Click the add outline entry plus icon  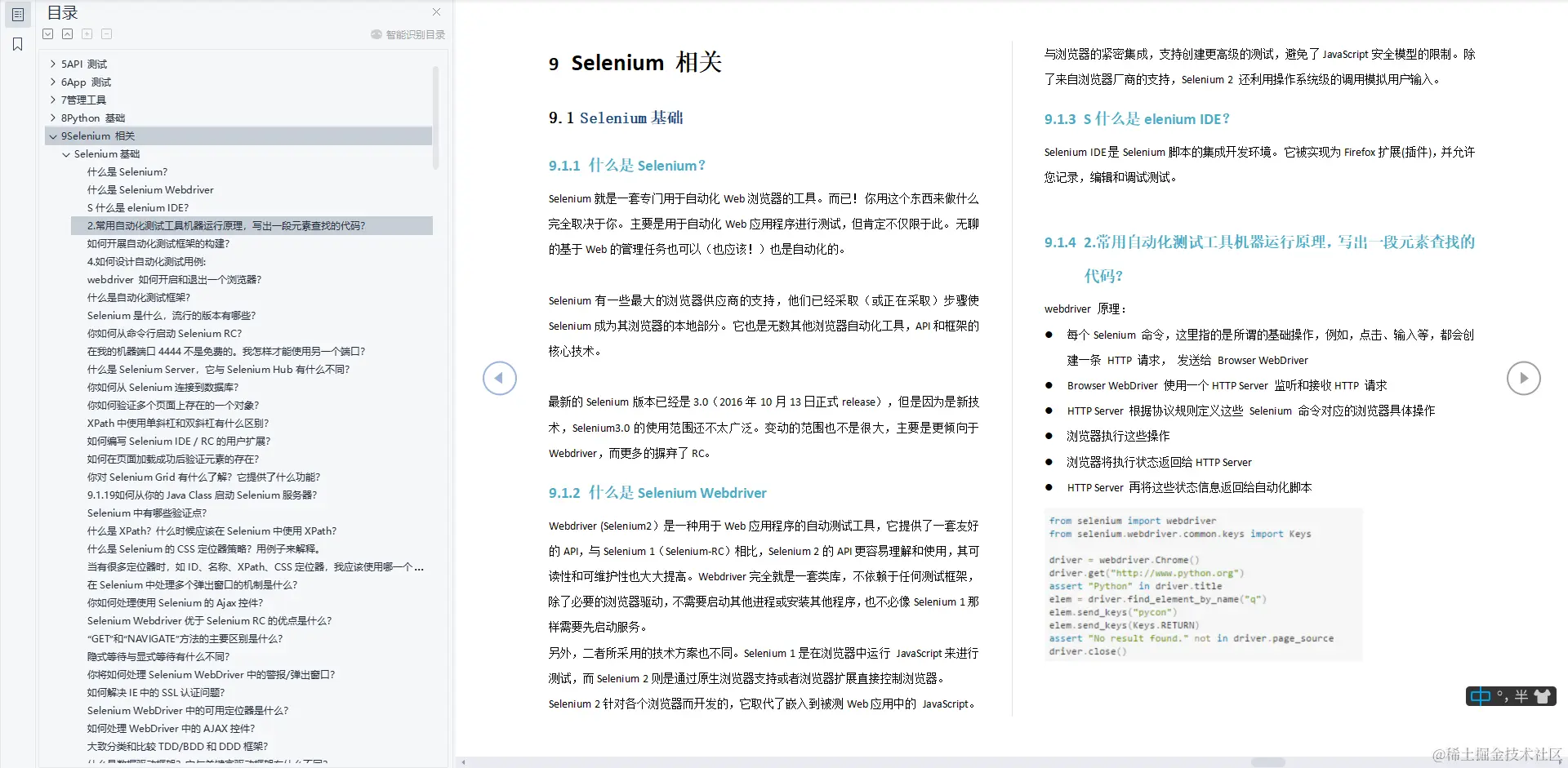[87, 34]
